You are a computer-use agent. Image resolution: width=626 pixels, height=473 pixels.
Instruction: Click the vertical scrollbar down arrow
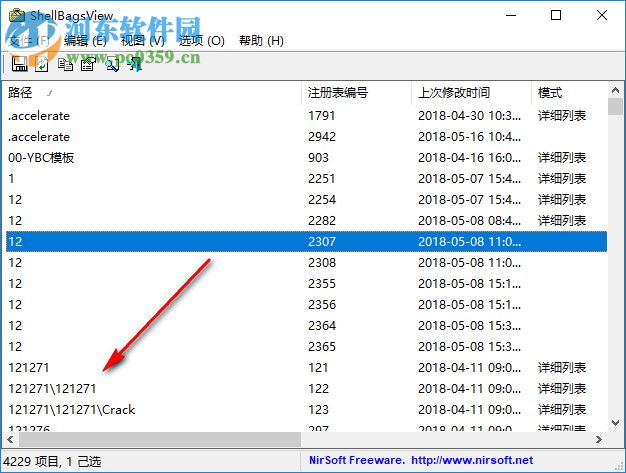point(615,422)
